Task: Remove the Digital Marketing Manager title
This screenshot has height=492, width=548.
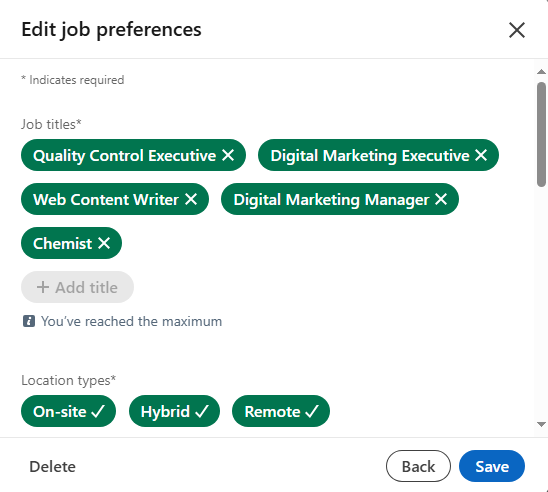Action: coord(441,199)
